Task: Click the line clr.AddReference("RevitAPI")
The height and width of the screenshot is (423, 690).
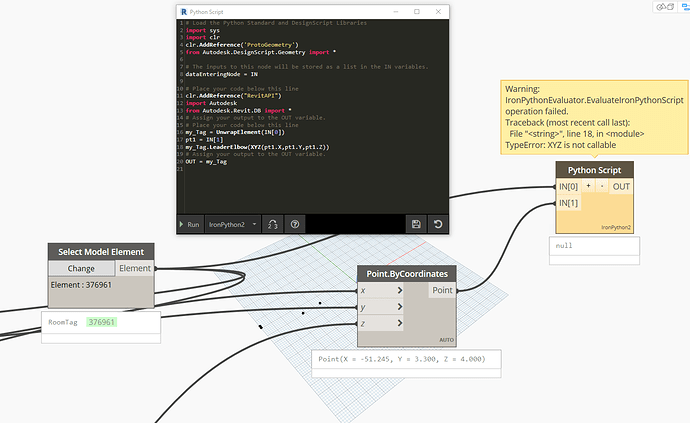Action: click(x=233, y=96)
